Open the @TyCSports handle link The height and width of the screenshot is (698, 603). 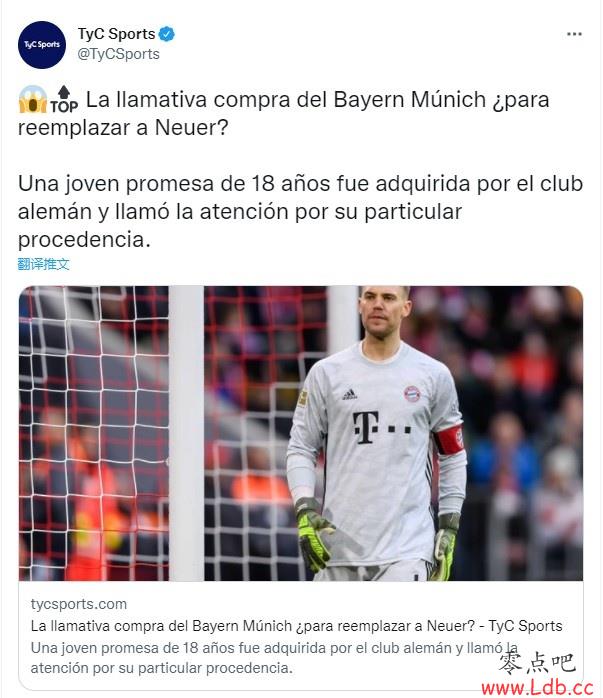tap(118, 54)
